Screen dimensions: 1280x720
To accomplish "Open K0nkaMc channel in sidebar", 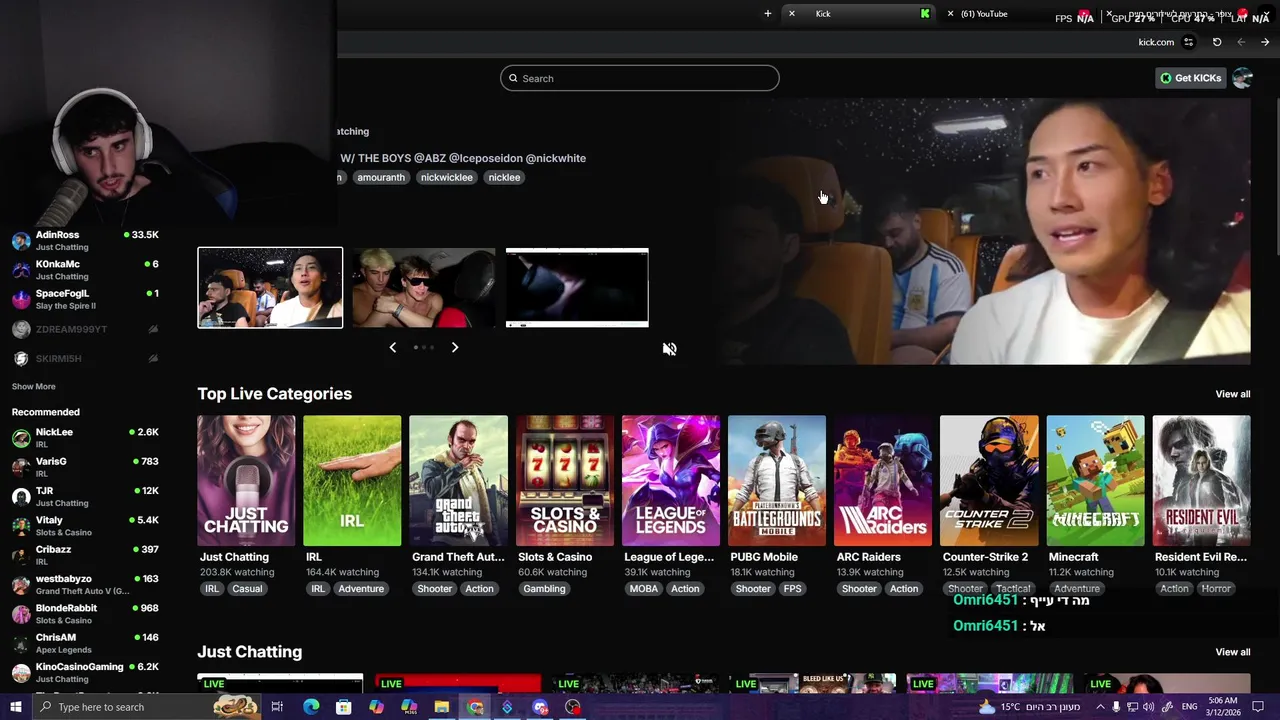I will click(85, 270).
